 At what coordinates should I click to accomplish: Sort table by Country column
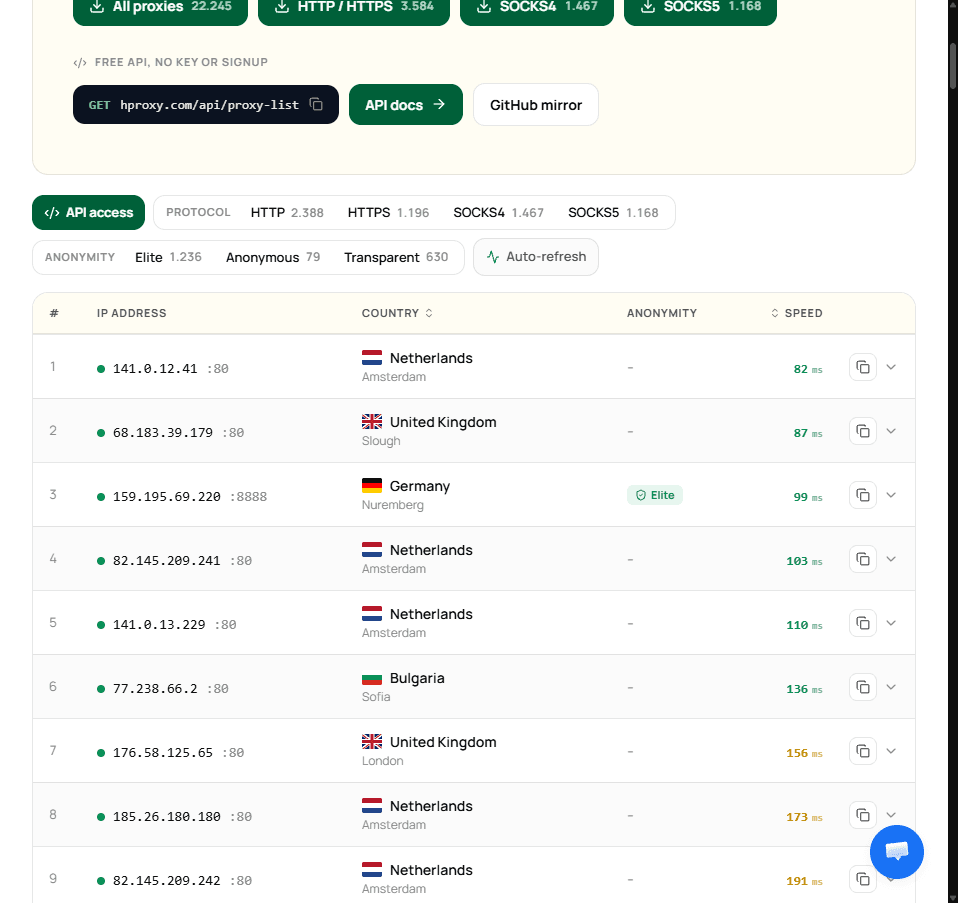397,313
